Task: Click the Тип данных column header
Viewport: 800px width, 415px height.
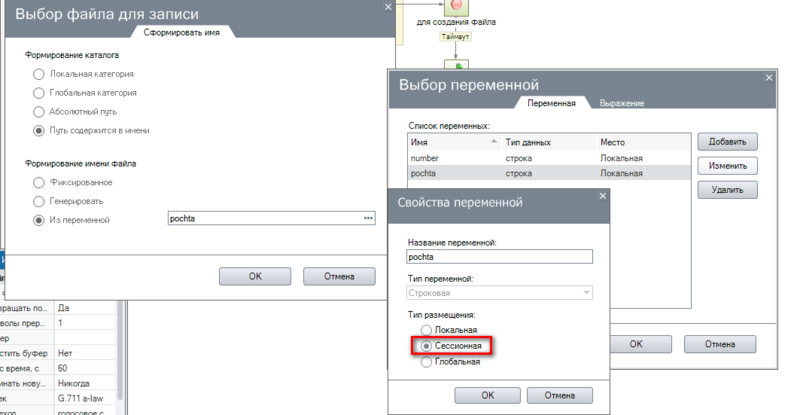Action: (547, 142)
